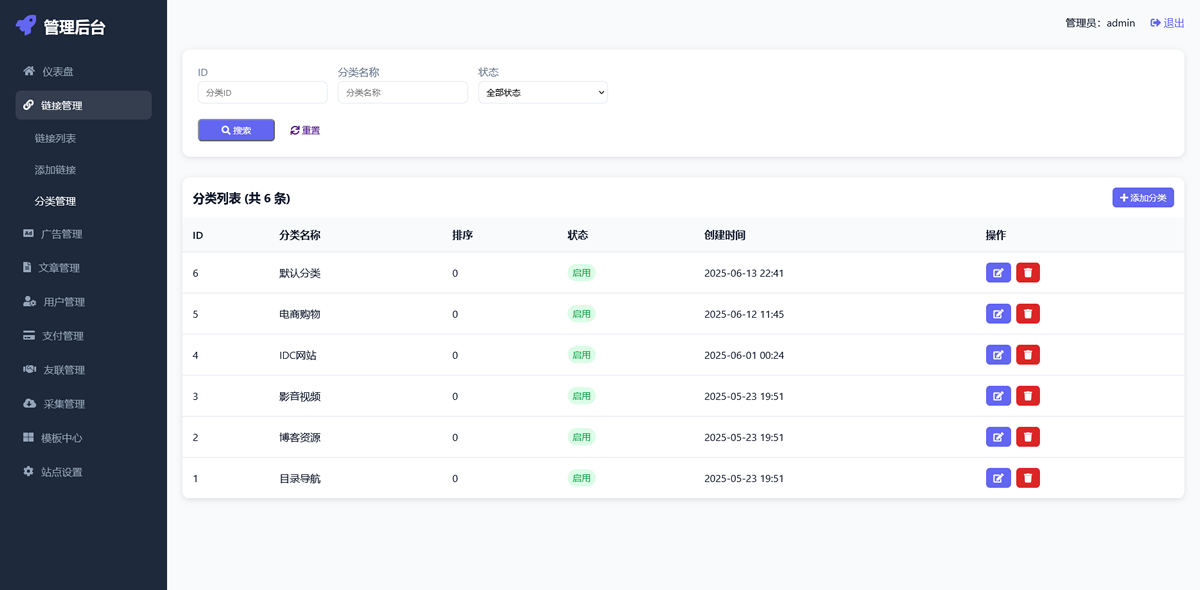Screen dimensions: 1200x590
Task: Focus the 分类ID input field
Action: [262, 93]
